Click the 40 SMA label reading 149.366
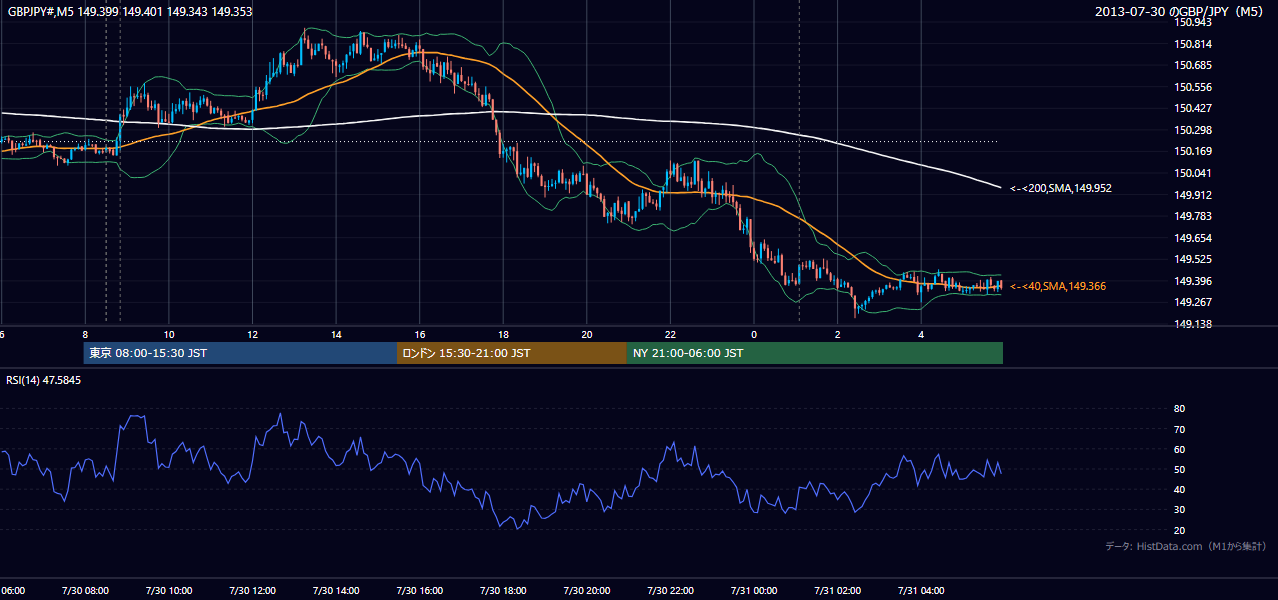This screenshot has height=600, width=1278. tap(1057, 286)
